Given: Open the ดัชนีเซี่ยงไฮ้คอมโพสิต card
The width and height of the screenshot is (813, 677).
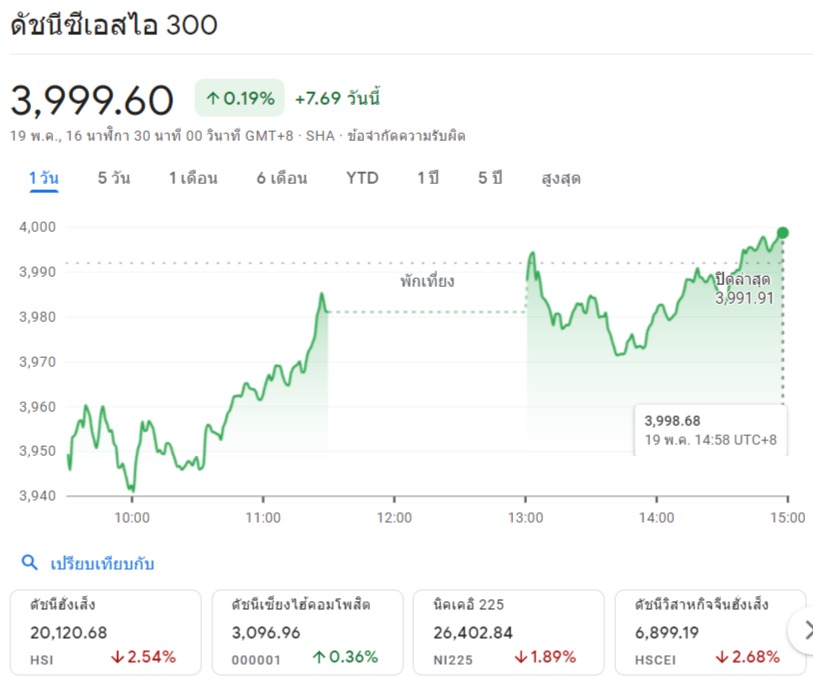Looking at the screenshot, I should [307, 631].
